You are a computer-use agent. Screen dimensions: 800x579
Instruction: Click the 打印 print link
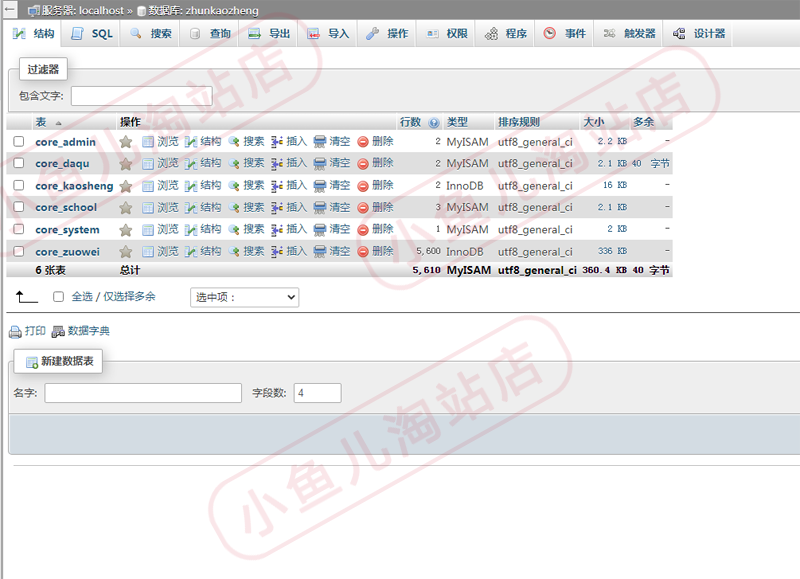[35, 331]
